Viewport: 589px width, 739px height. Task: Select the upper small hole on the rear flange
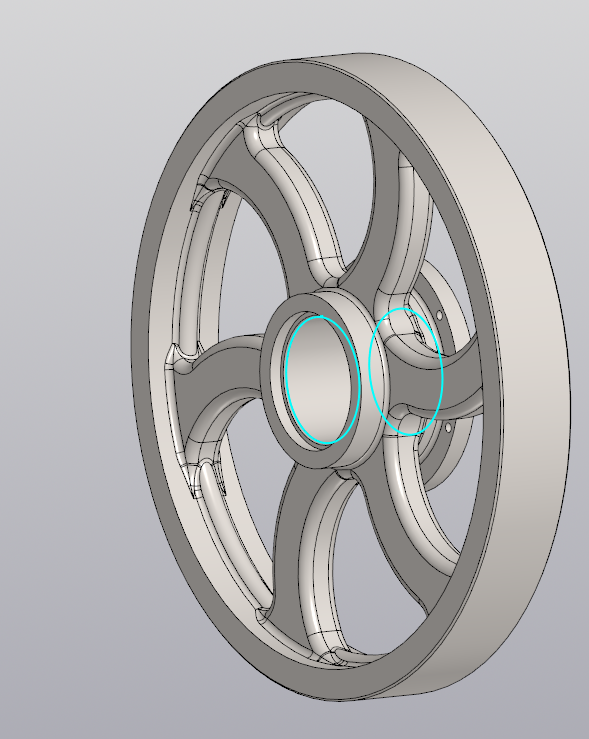click(x=439, y=314)
